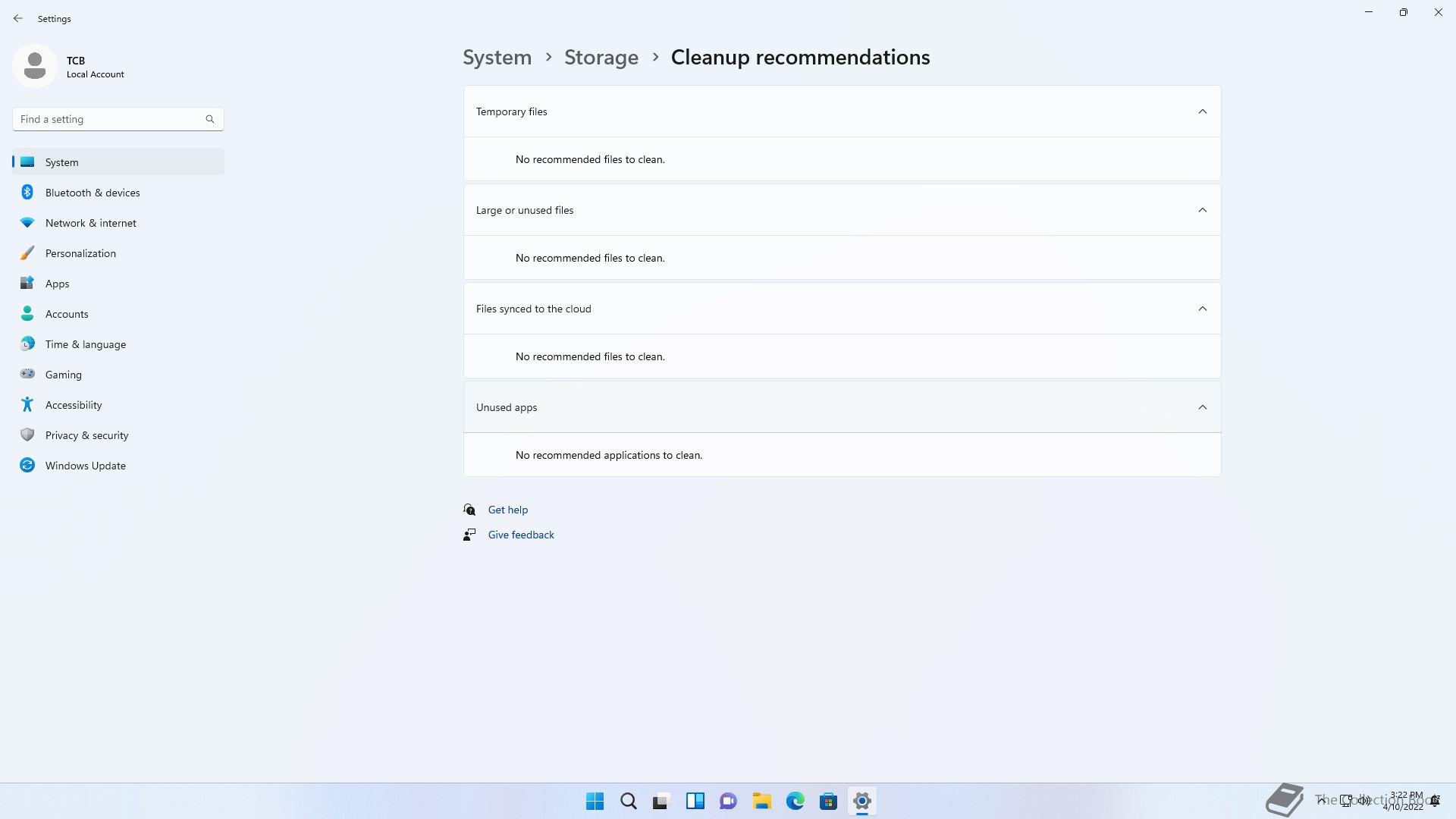The width and height of the screenshot is (1456, 819).
Task: Select System in the sidebar
Action: [x=118, y=162]
